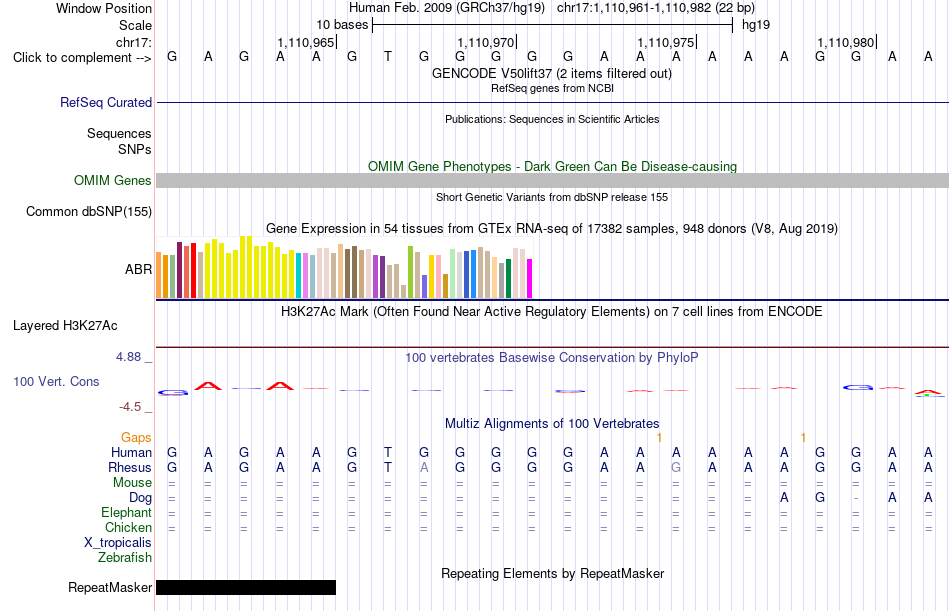Select the orange 'Gaps' row label
The width and height of the screenshot is (950, 611).
[x=136, y=437]
